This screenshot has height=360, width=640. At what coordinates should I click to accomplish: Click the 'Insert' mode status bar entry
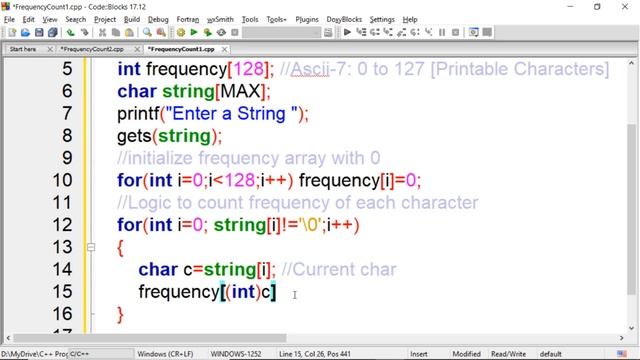419,354
